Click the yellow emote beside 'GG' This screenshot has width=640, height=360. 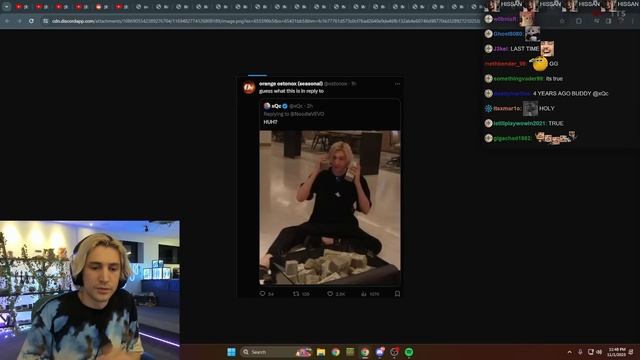540,63
